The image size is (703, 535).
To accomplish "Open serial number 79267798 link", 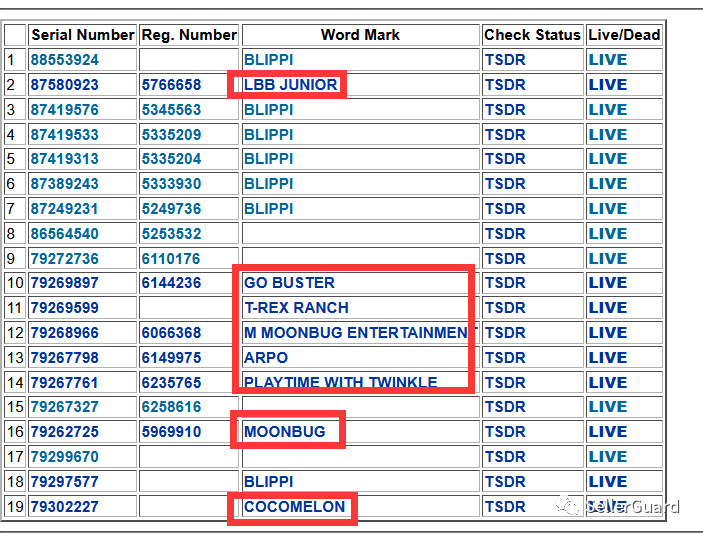I will 65,358.
